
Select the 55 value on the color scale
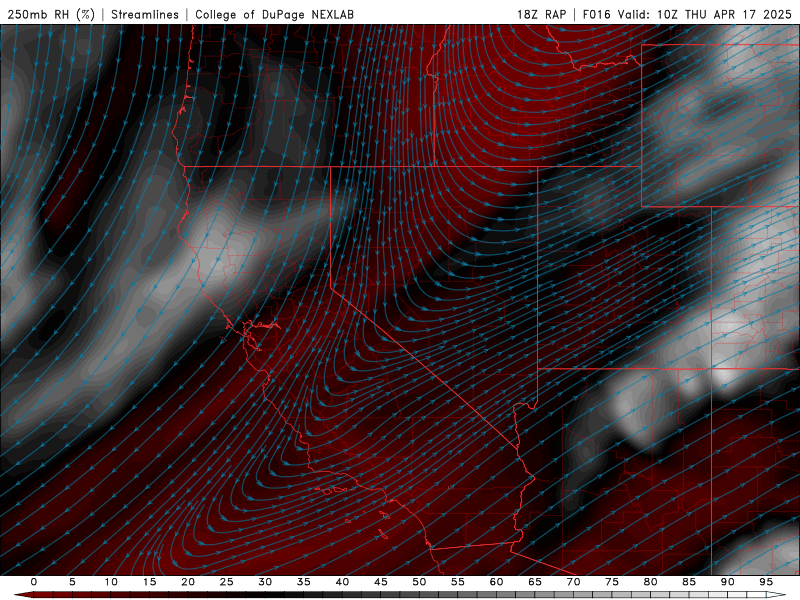click(x=458, y=582)
